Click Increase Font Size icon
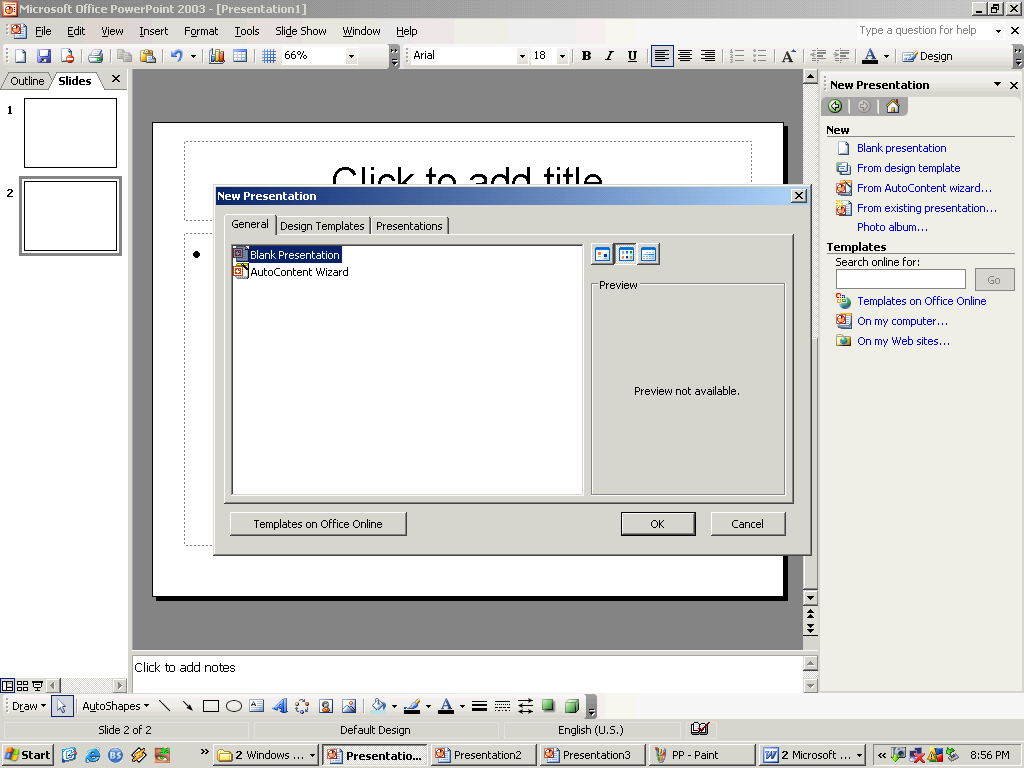Screen dimensions: 1024x768 [788, 56]
